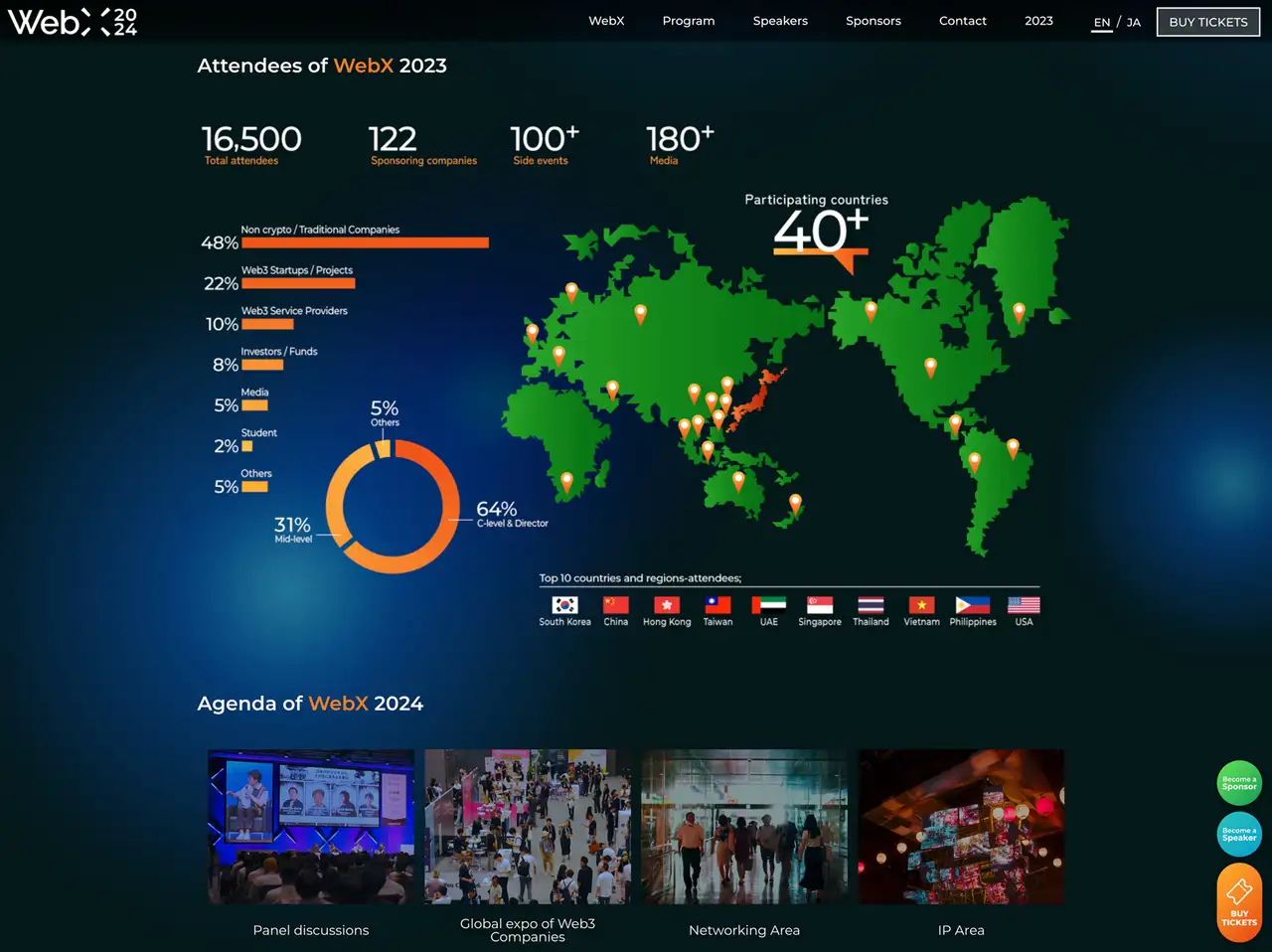The width and height of the screenshot is (1272, 952).
Task: Switch language to EN
Action: click(x=1101, y=21)
